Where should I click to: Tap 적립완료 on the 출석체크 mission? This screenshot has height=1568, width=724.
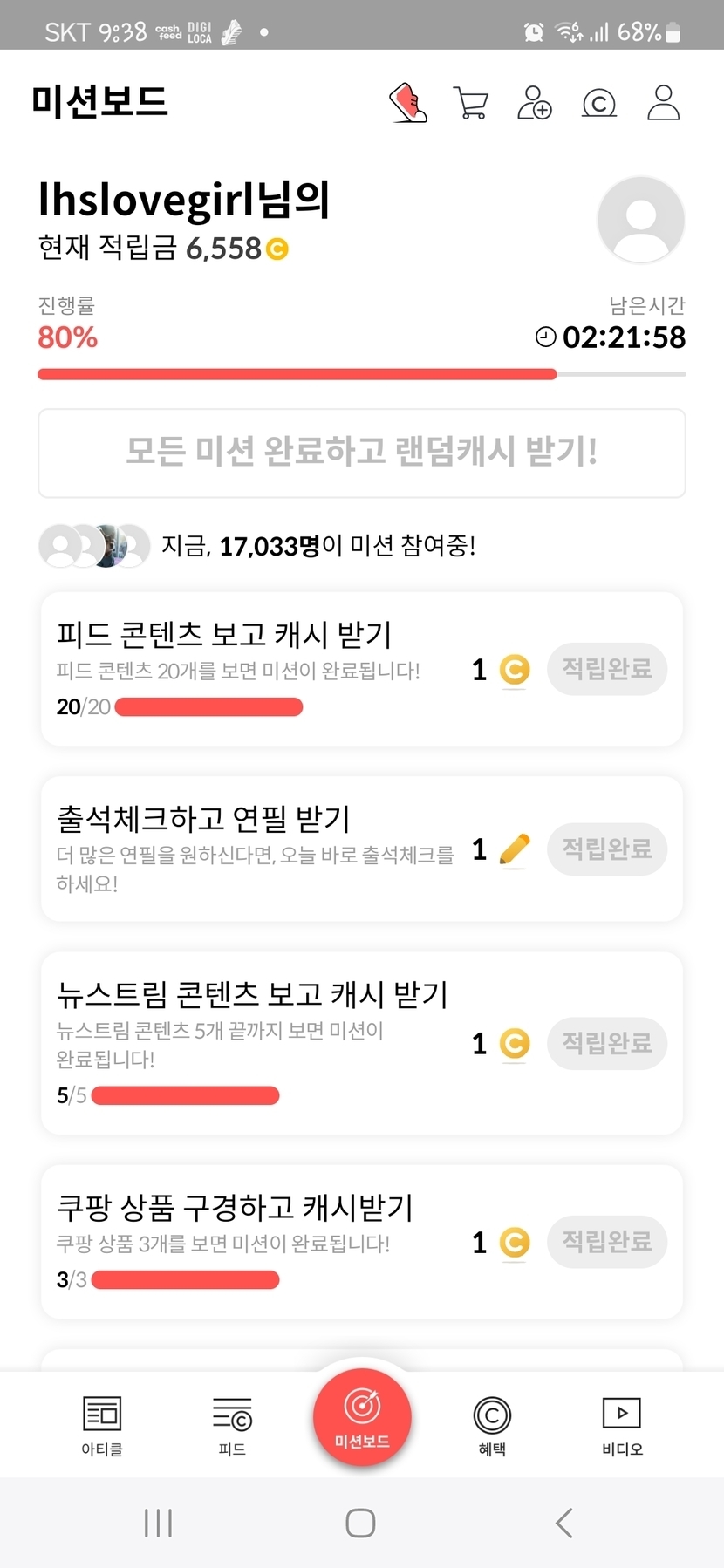point(607,849)
